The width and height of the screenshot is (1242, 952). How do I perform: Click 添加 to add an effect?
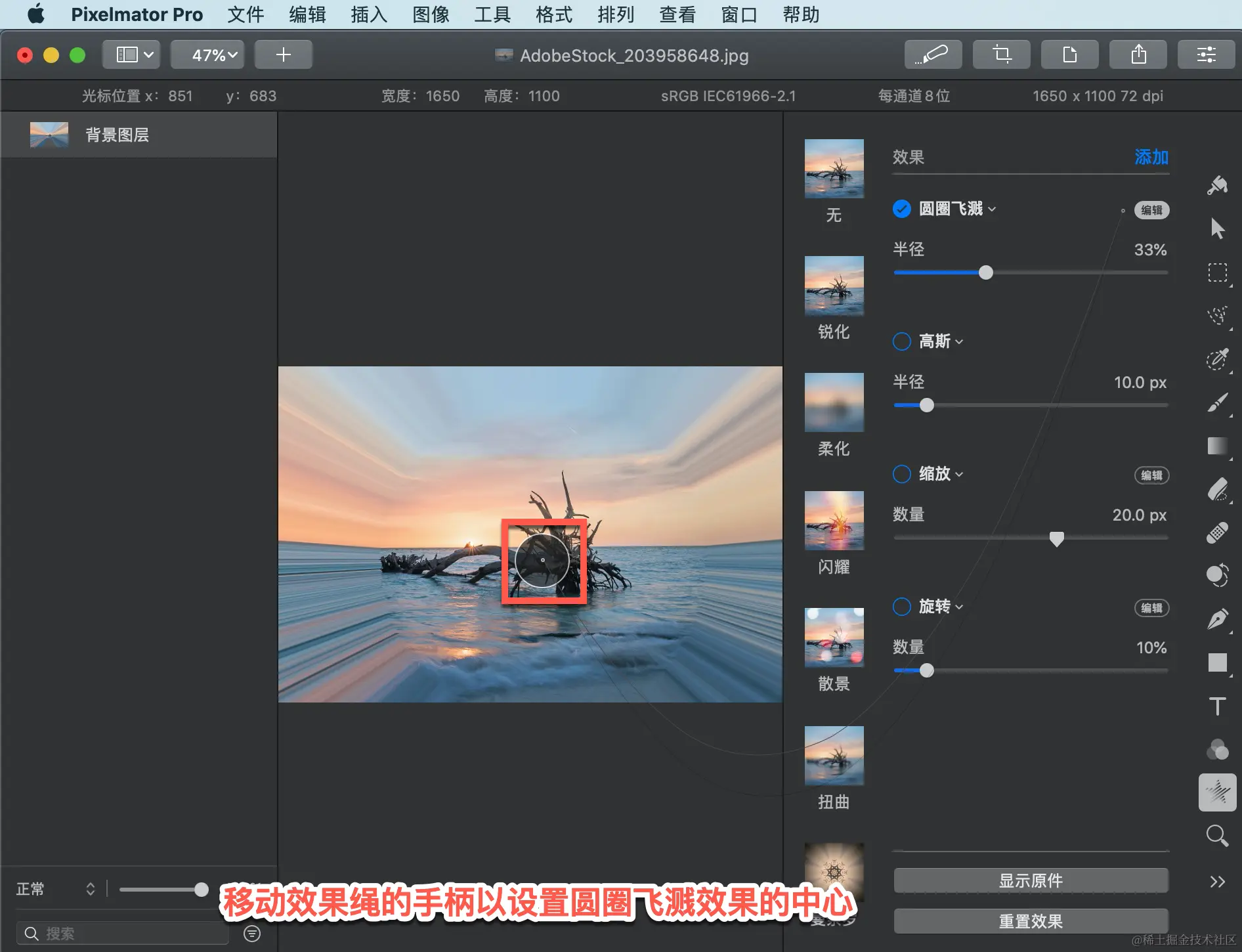(1151, 157)
